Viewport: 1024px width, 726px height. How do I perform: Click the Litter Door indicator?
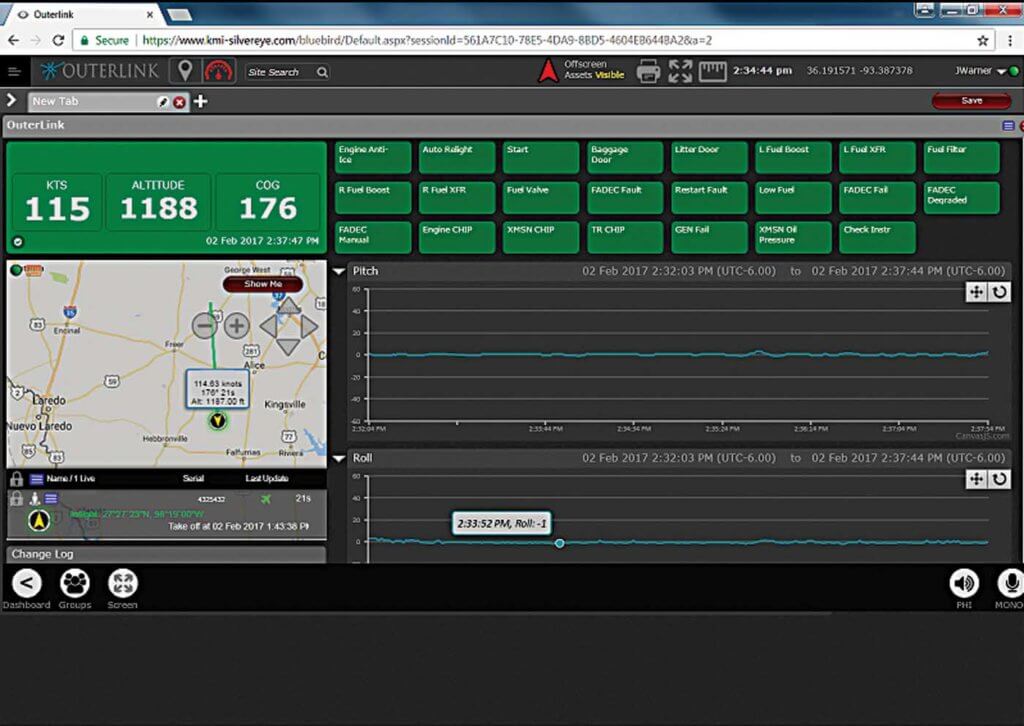[x=709, y=158]
